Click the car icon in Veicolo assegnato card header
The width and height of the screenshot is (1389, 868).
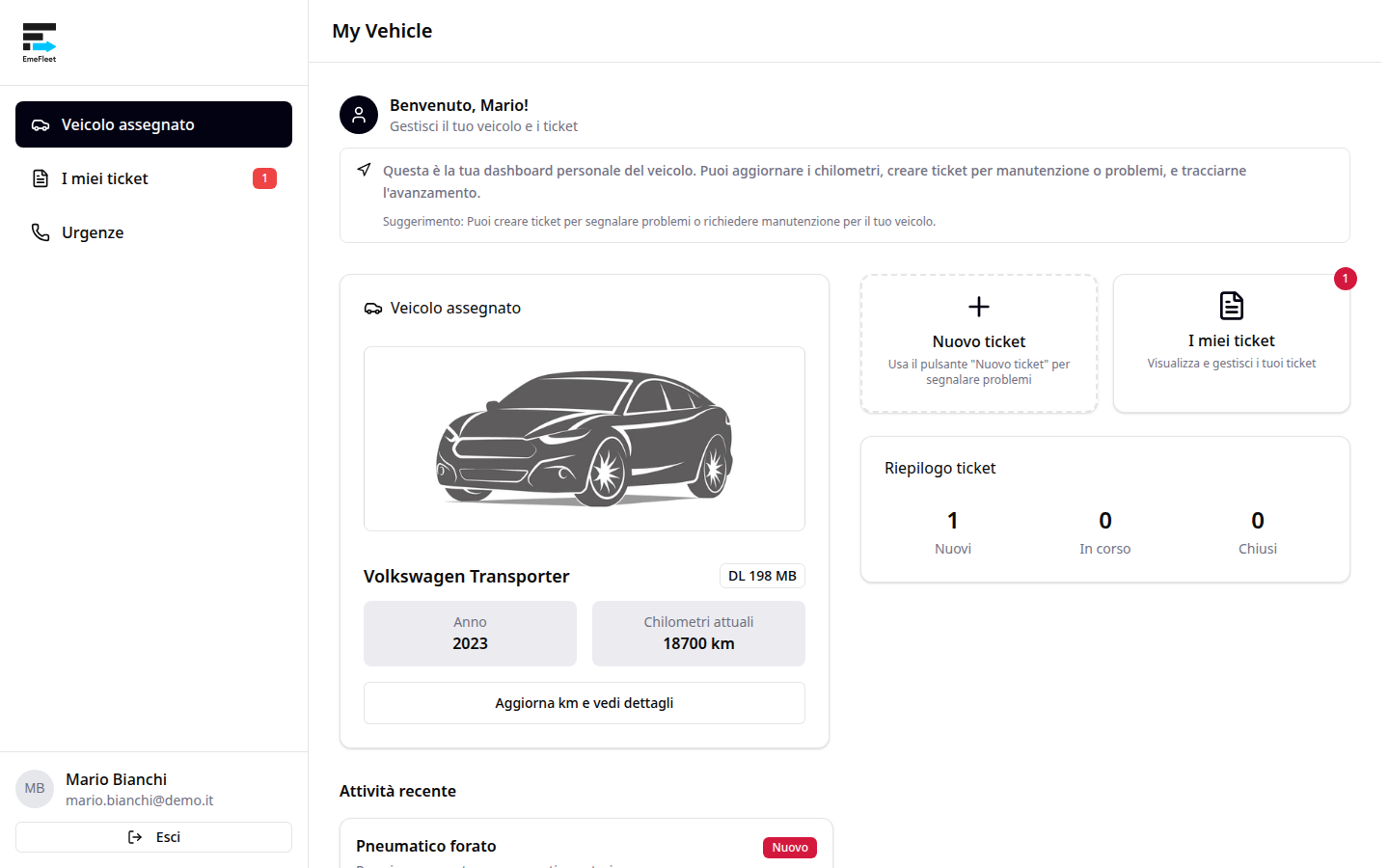click(373, 309)
